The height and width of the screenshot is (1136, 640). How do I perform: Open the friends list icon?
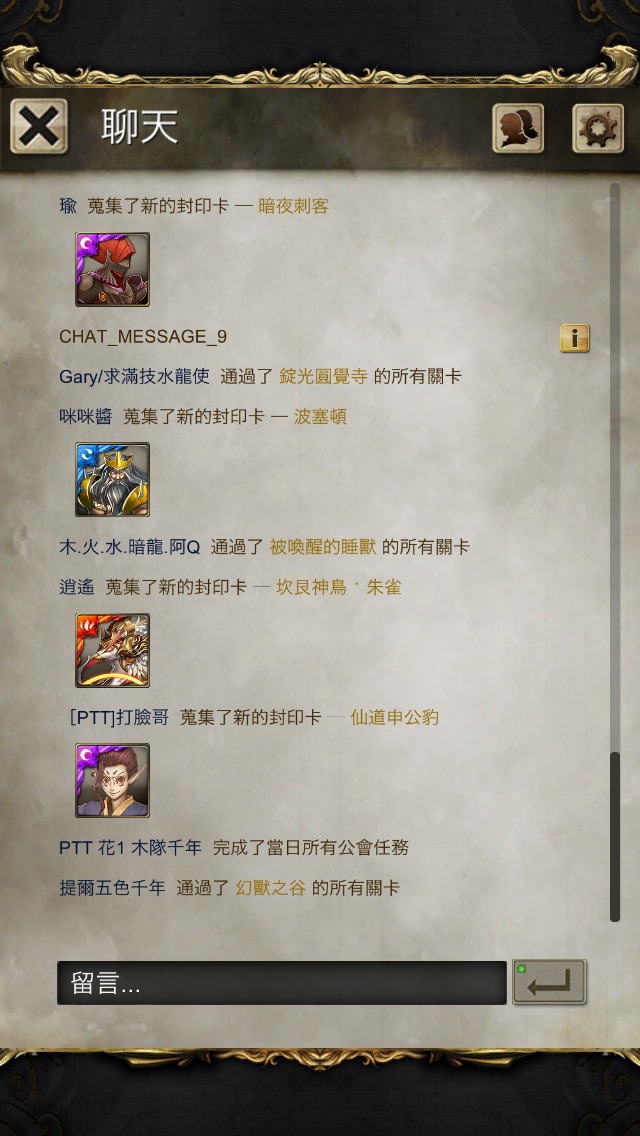pos(518,128)
